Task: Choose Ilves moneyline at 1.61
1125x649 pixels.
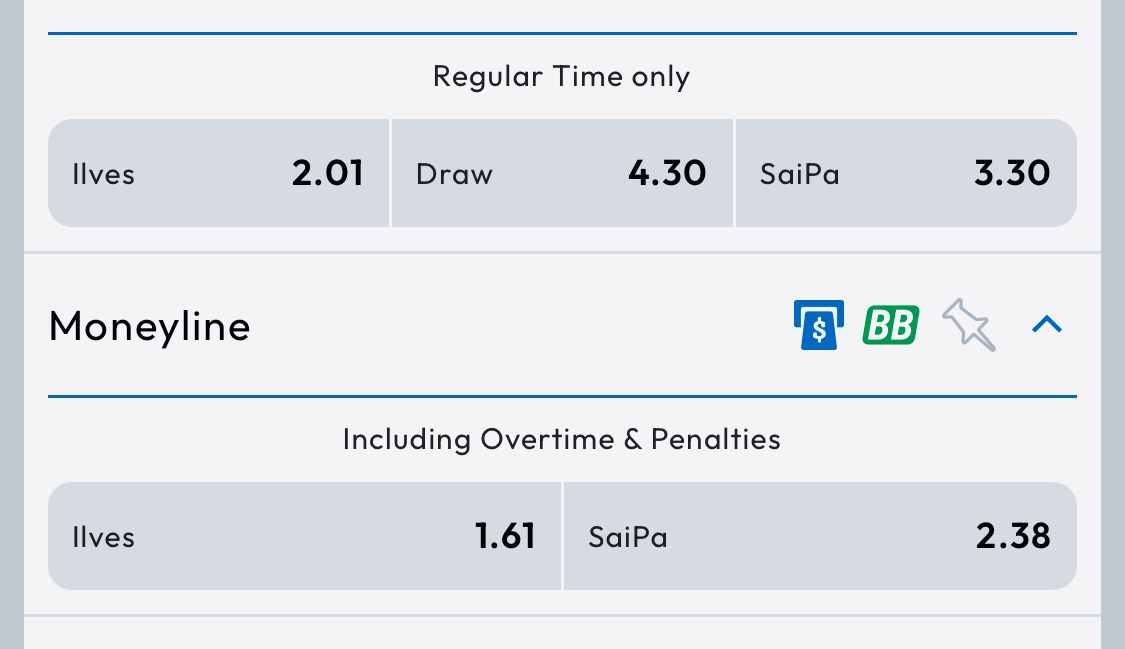Action: 305,536
